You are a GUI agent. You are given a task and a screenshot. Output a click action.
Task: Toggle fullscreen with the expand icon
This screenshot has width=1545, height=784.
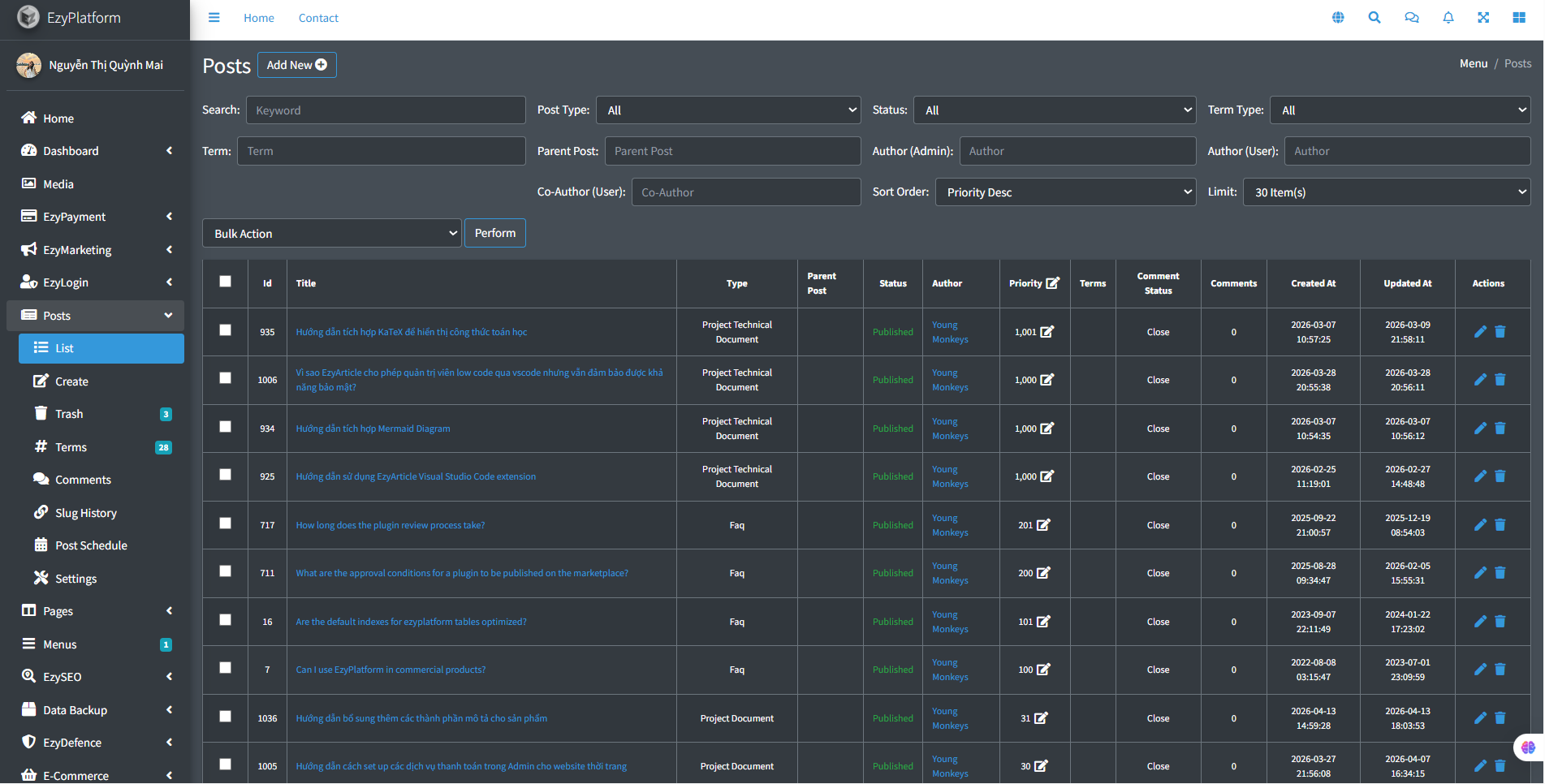coord(1482,18)
